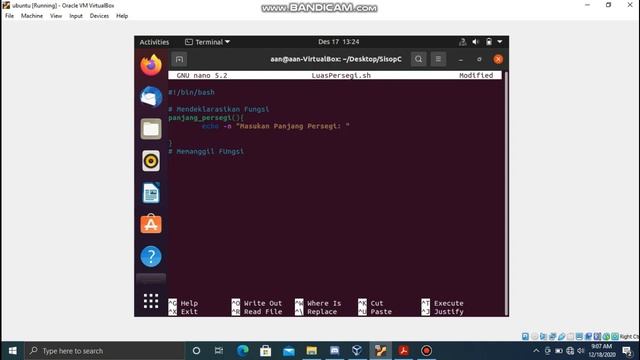640x360 pixels.
Task: Open VirtualBox View menu
Action: pos(56,16)
